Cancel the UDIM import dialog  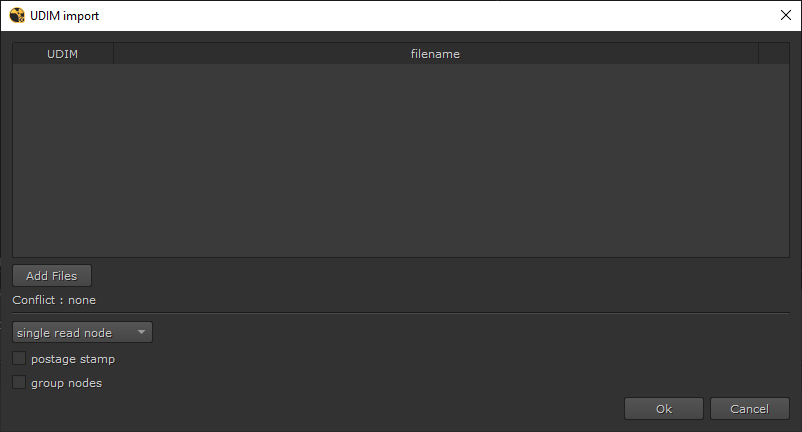coord(749,408)
